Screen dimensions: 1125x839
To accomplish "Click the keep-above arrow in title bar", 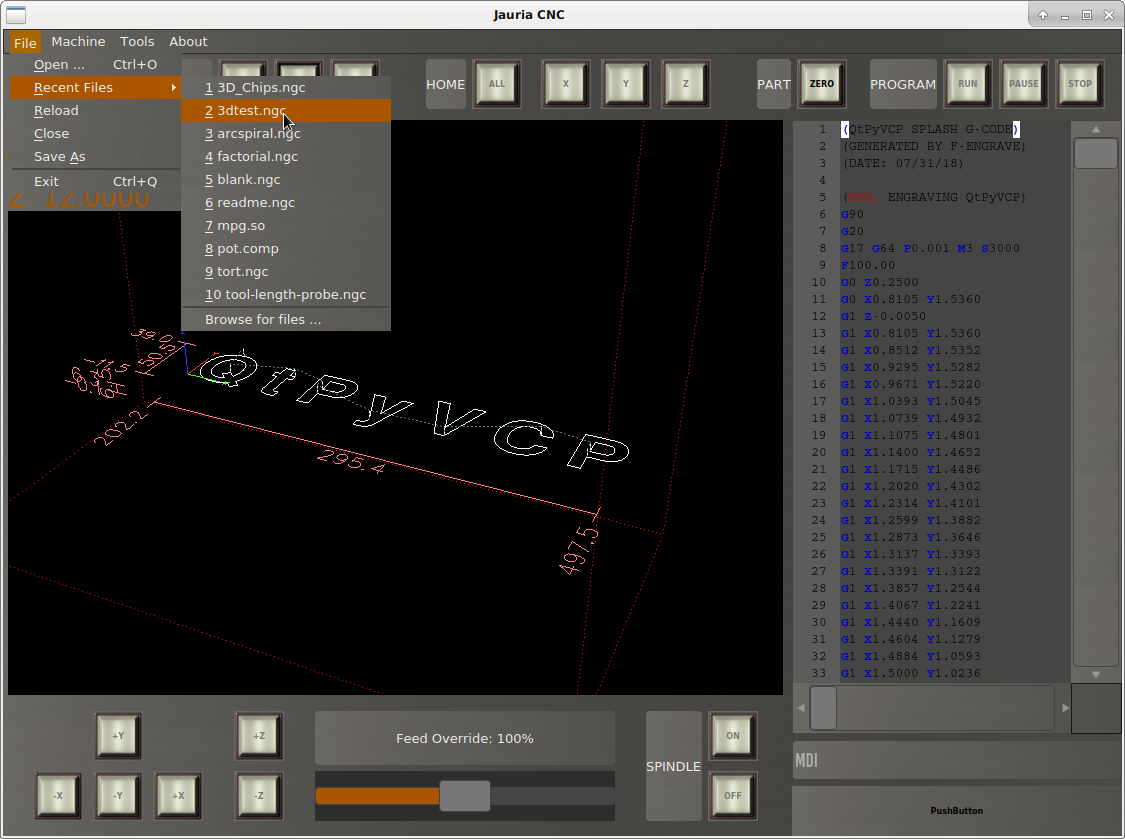I will 1042,15.
